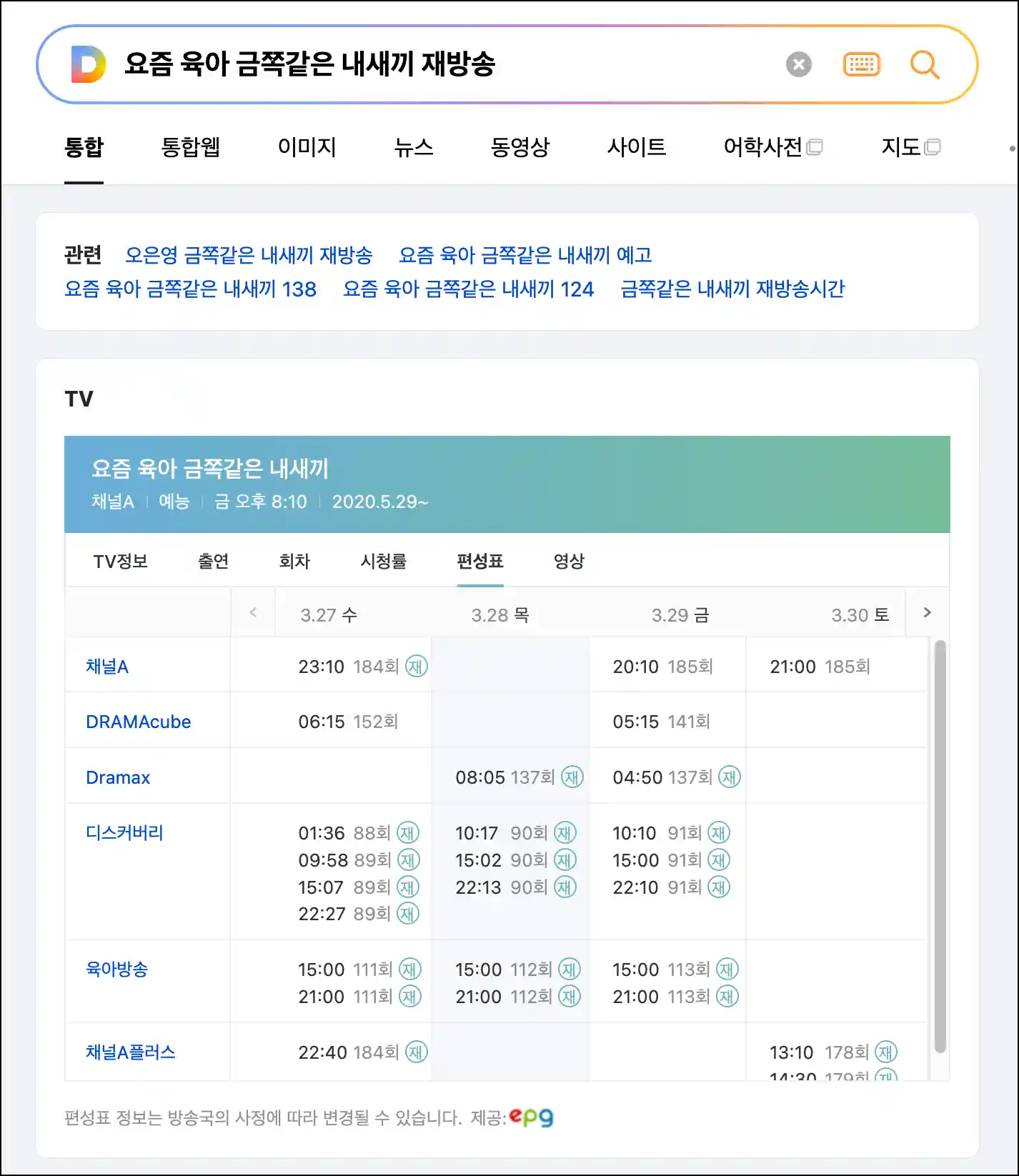Screen dimensions: 1019x1176
Task: Click the 채널A channel link
Action: pos(107,667)
